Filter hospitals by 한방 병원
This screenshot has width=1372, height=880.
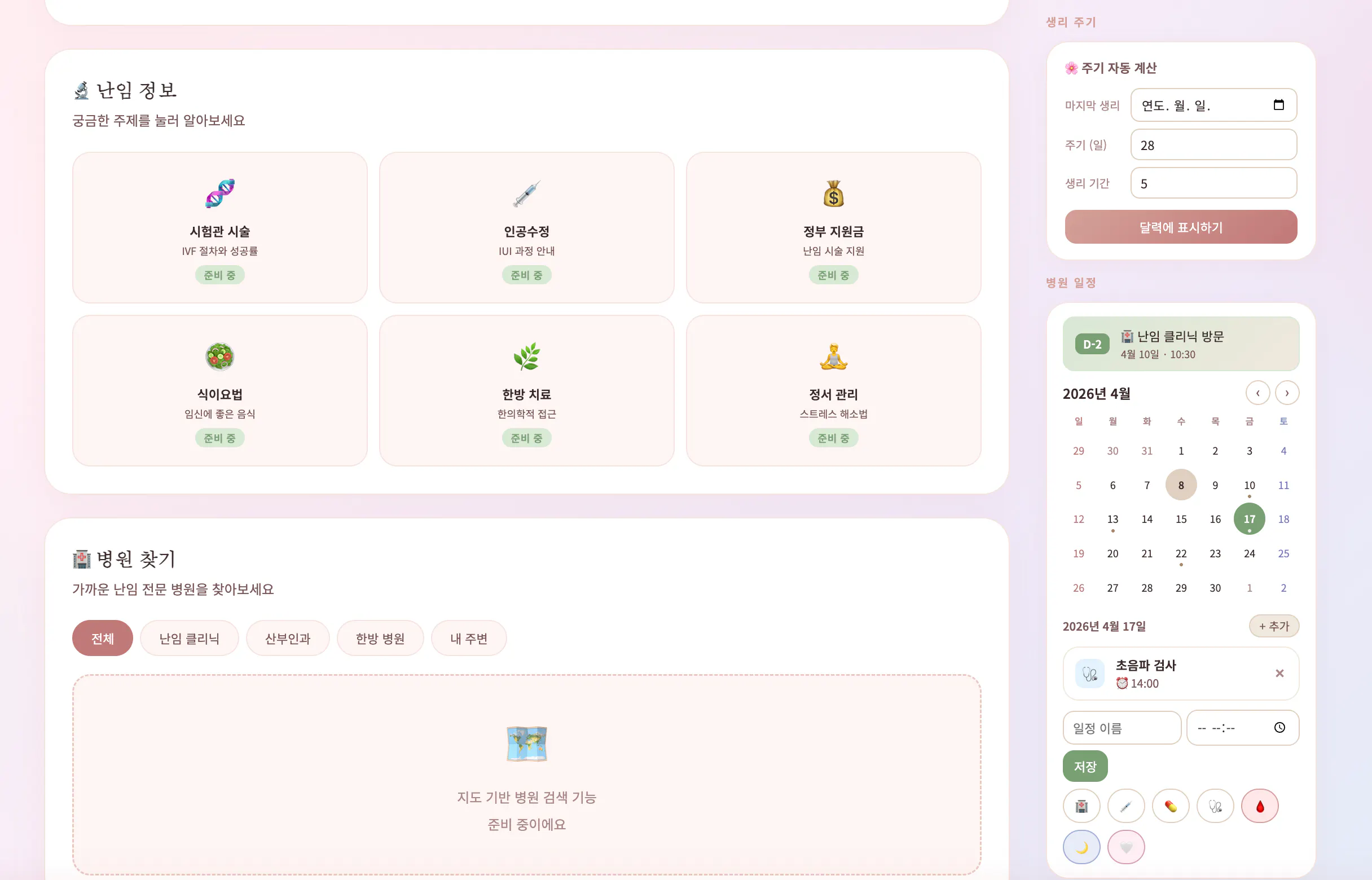[x=381, y=637]
